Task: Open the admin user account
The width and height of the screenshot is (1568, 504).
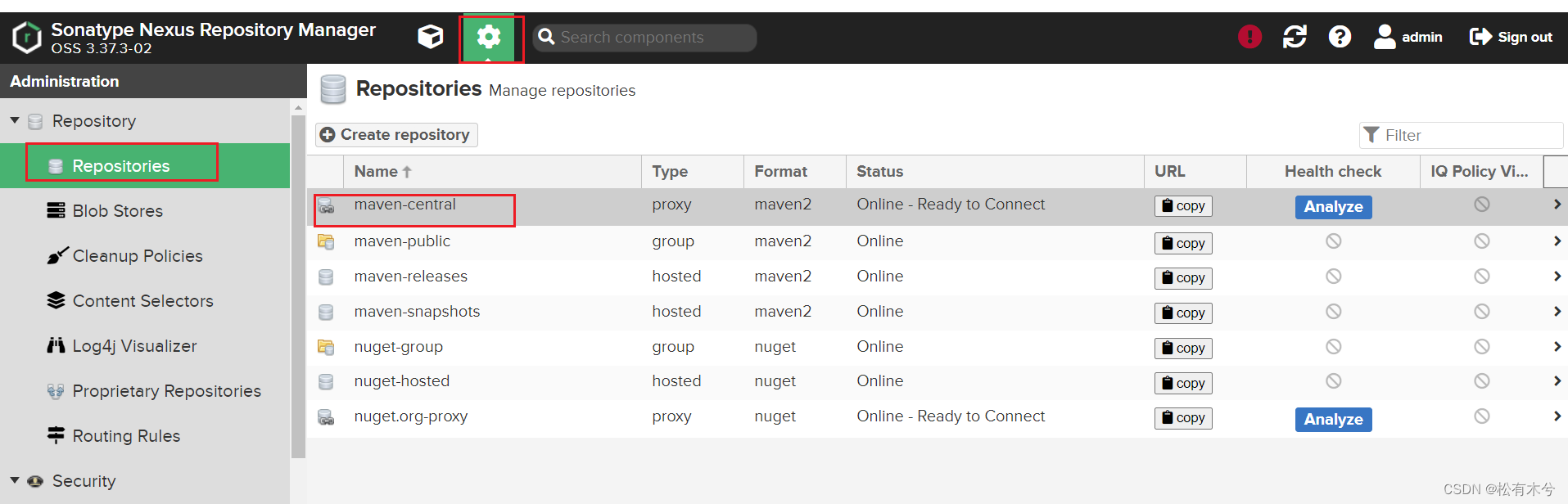Action: [1408, 37]
